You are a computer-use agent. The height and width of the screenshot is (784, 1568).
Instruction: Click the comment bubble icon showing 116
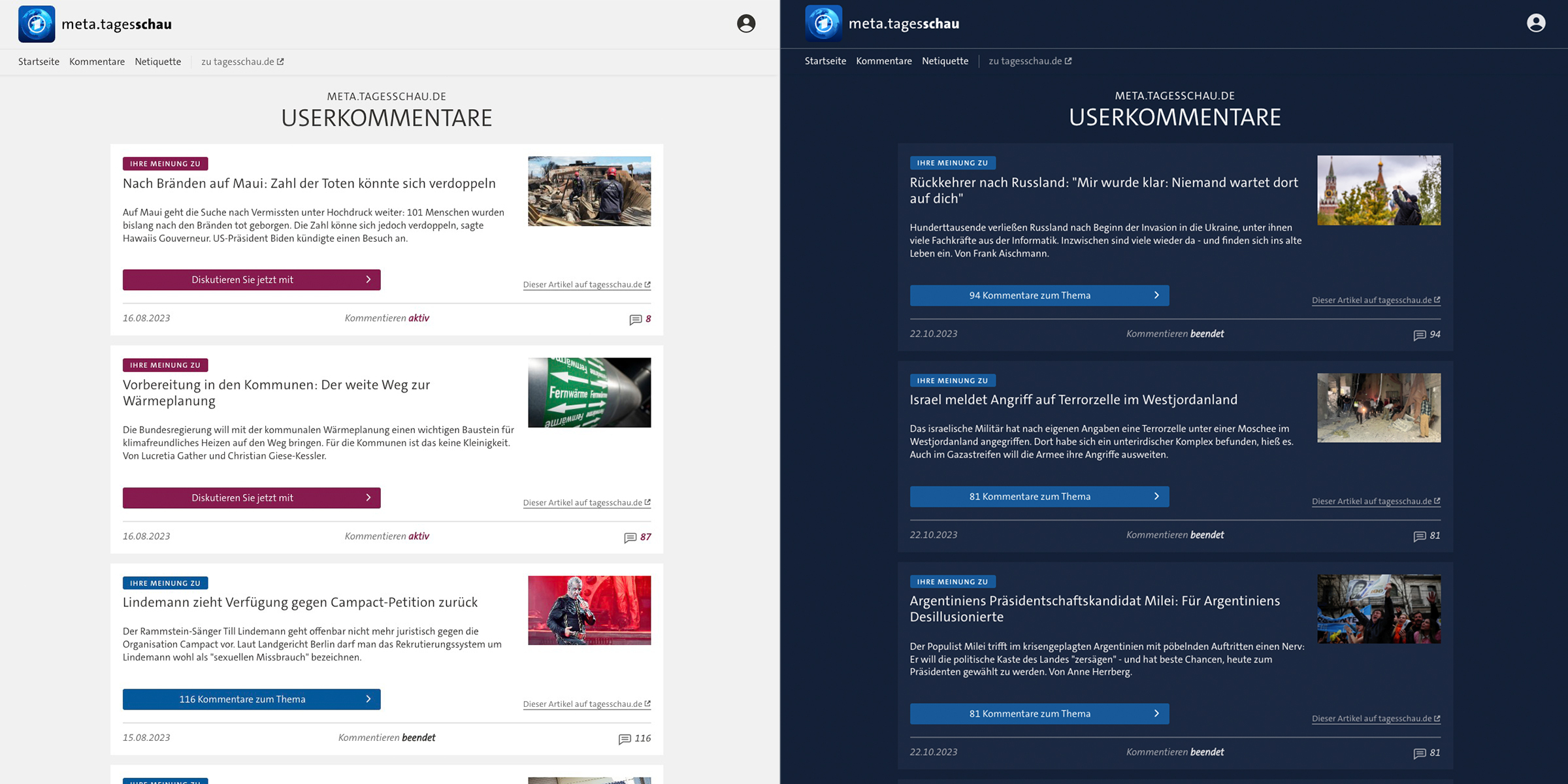tap(625, 739)
